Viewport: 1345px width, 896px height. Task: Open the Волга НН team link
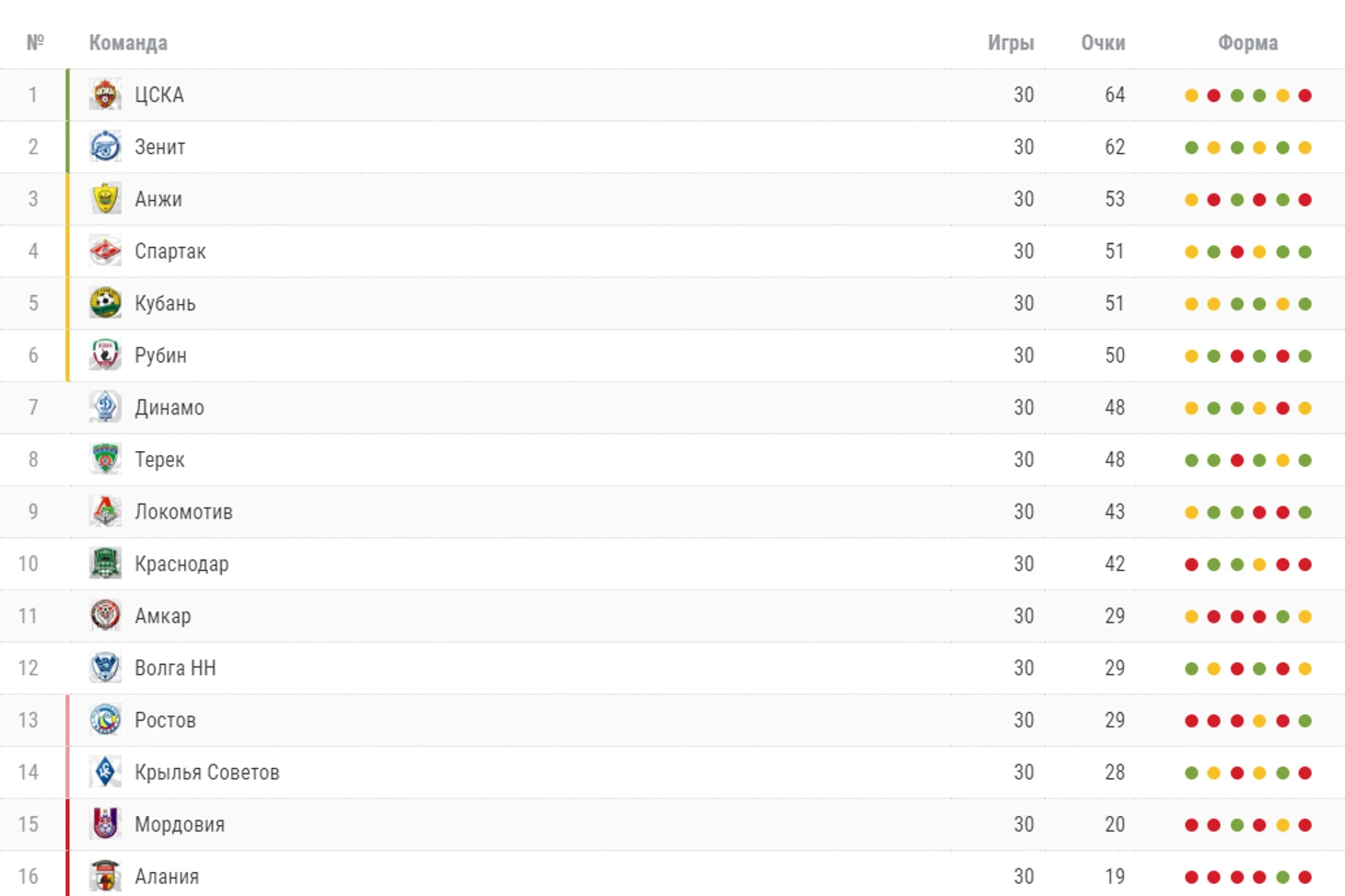tap(175, 669)
